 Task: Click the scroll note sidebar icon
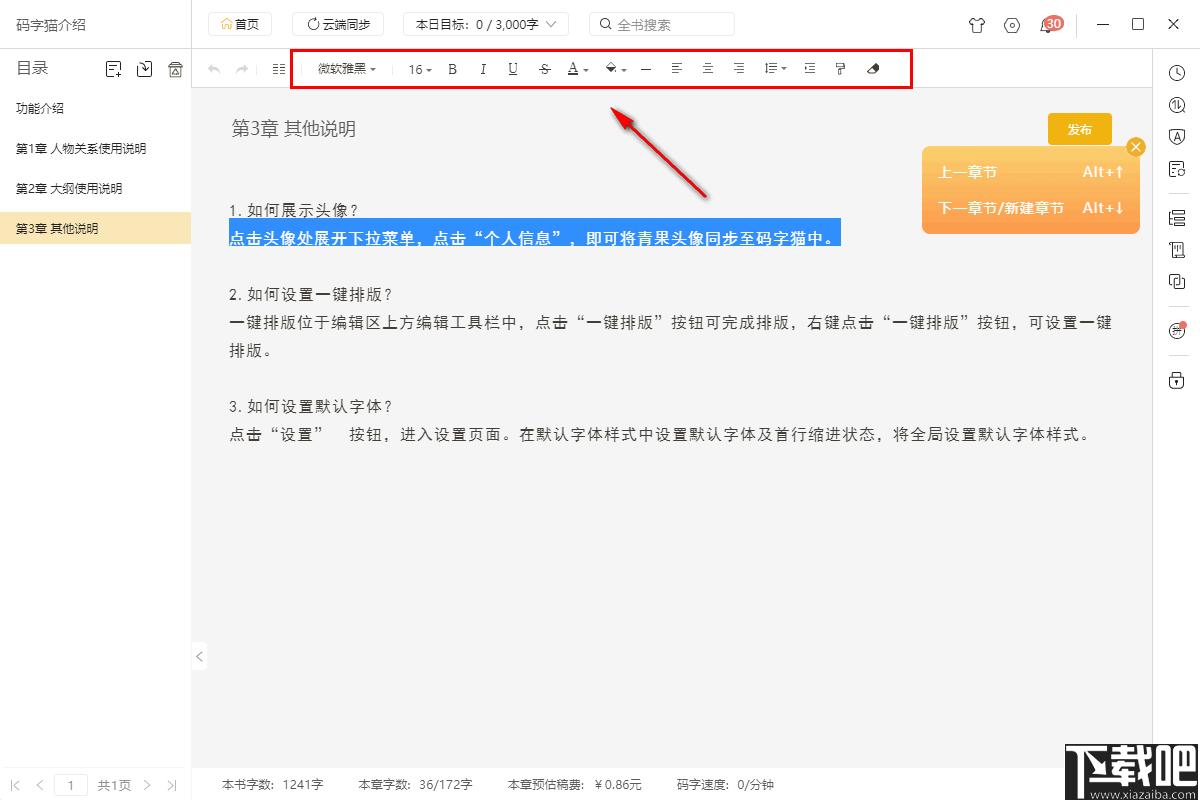[x=1176, y=249]
